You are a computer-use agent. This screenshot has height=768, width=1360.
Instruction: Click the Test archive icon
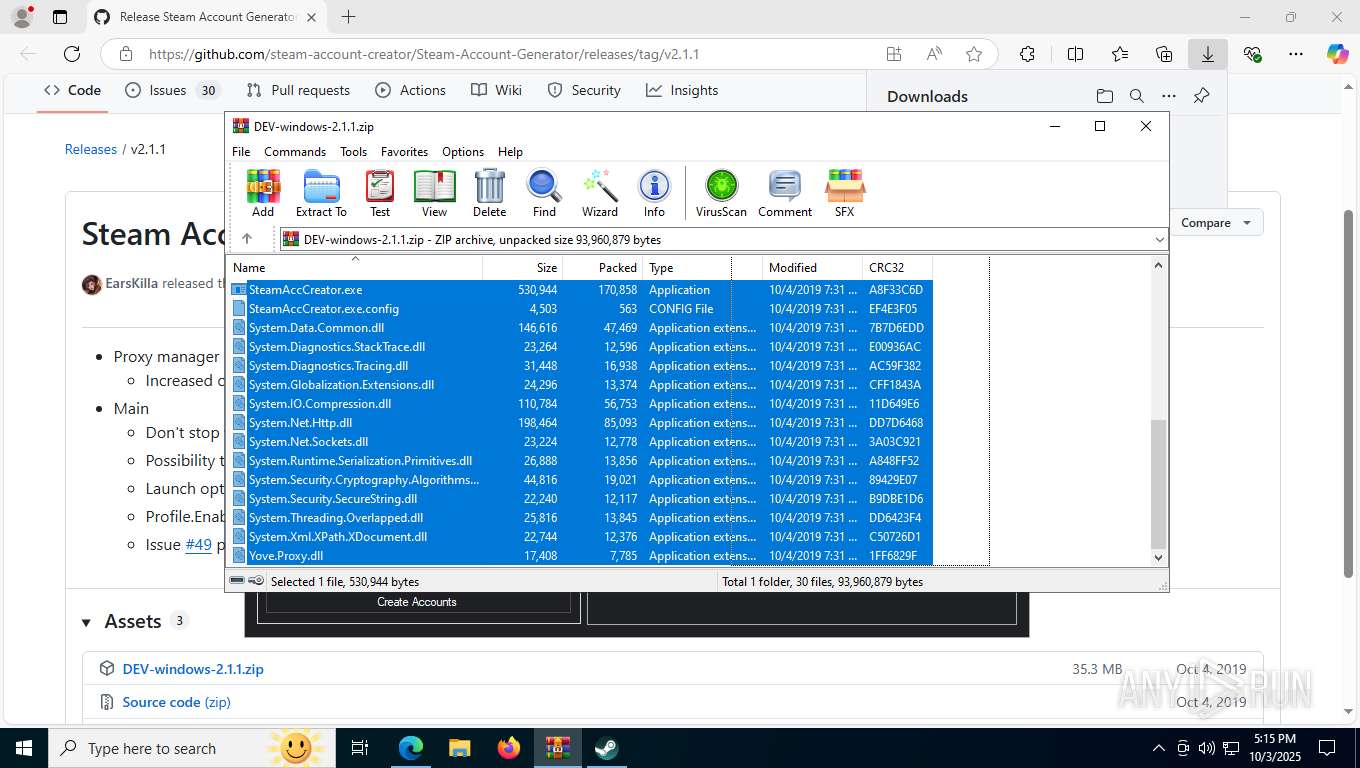coord(380,193)
